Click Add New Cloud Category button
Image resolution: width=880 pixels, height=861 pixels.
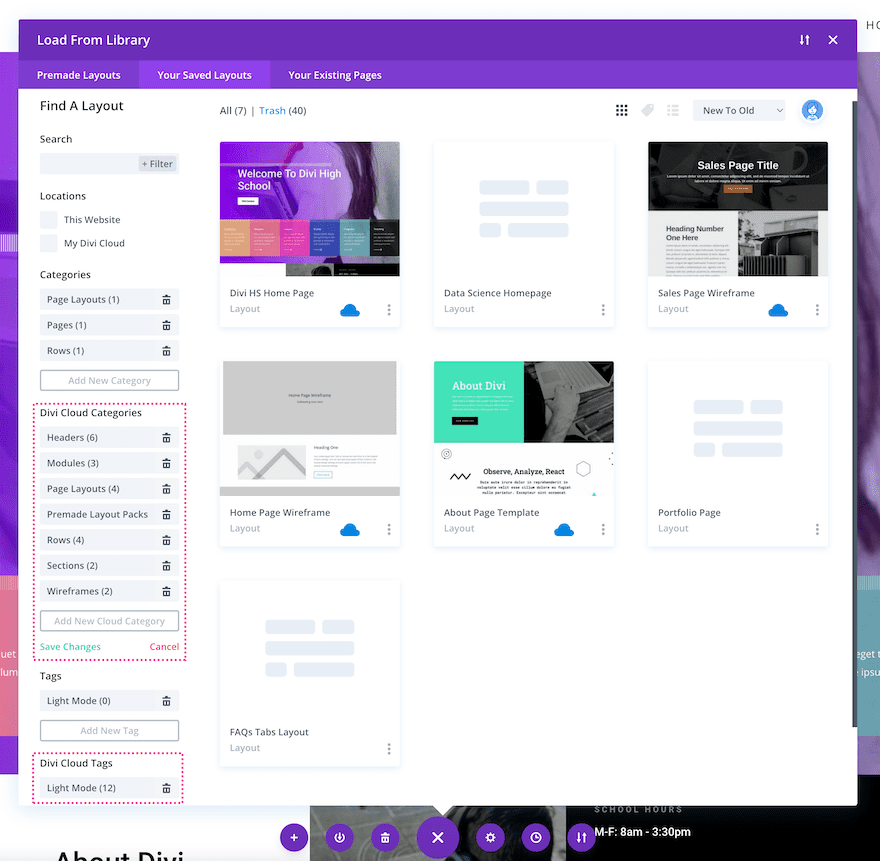click(x=109, y=621)
